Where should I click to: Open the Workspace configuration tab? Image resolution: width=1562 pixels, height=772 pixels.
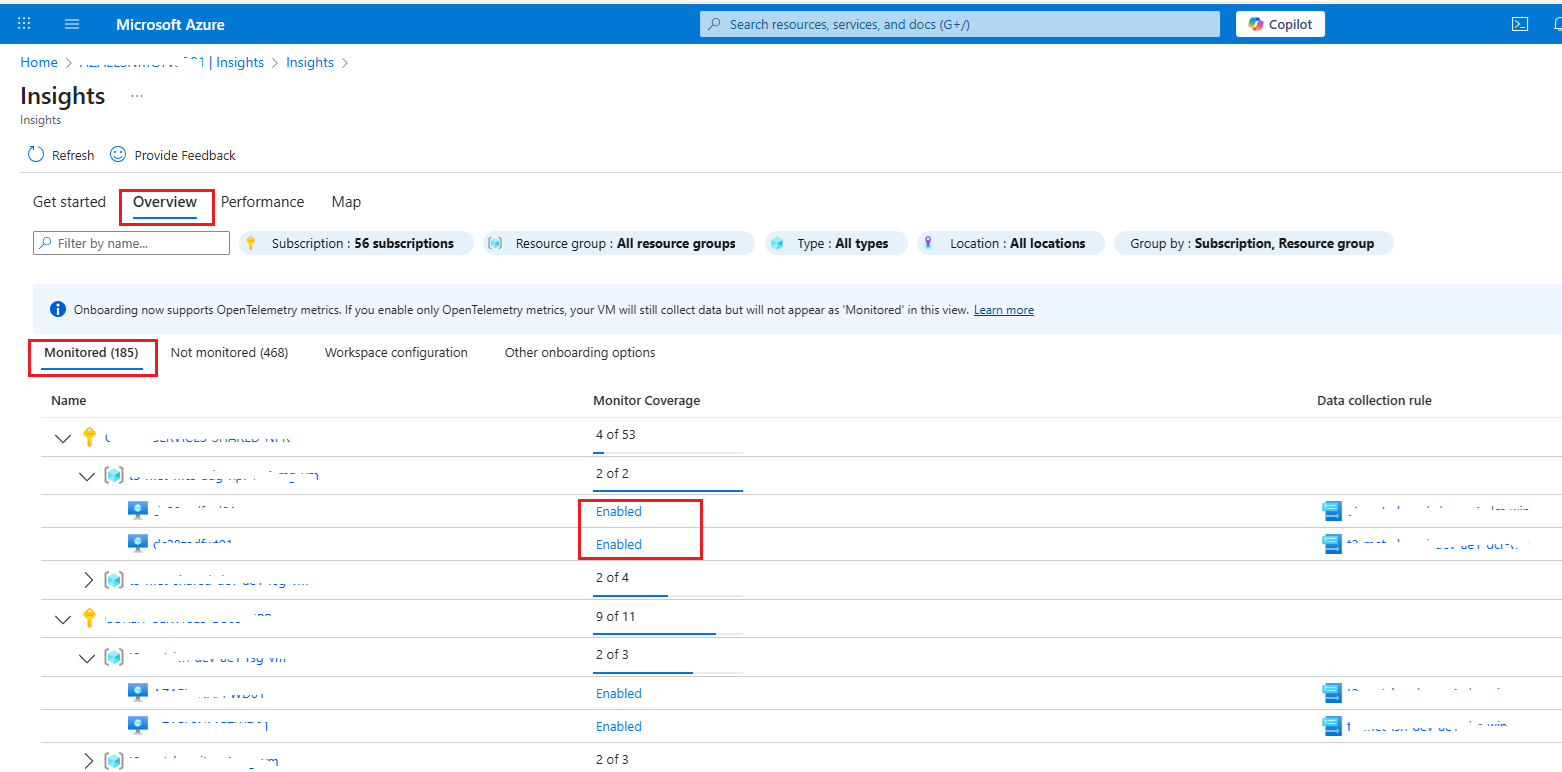click(x=396, y=353)
